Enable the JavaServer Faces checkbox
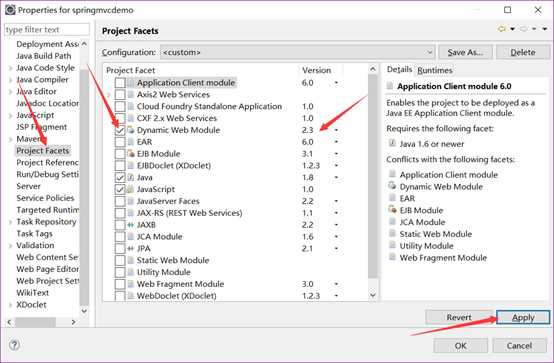 [120, 201]
